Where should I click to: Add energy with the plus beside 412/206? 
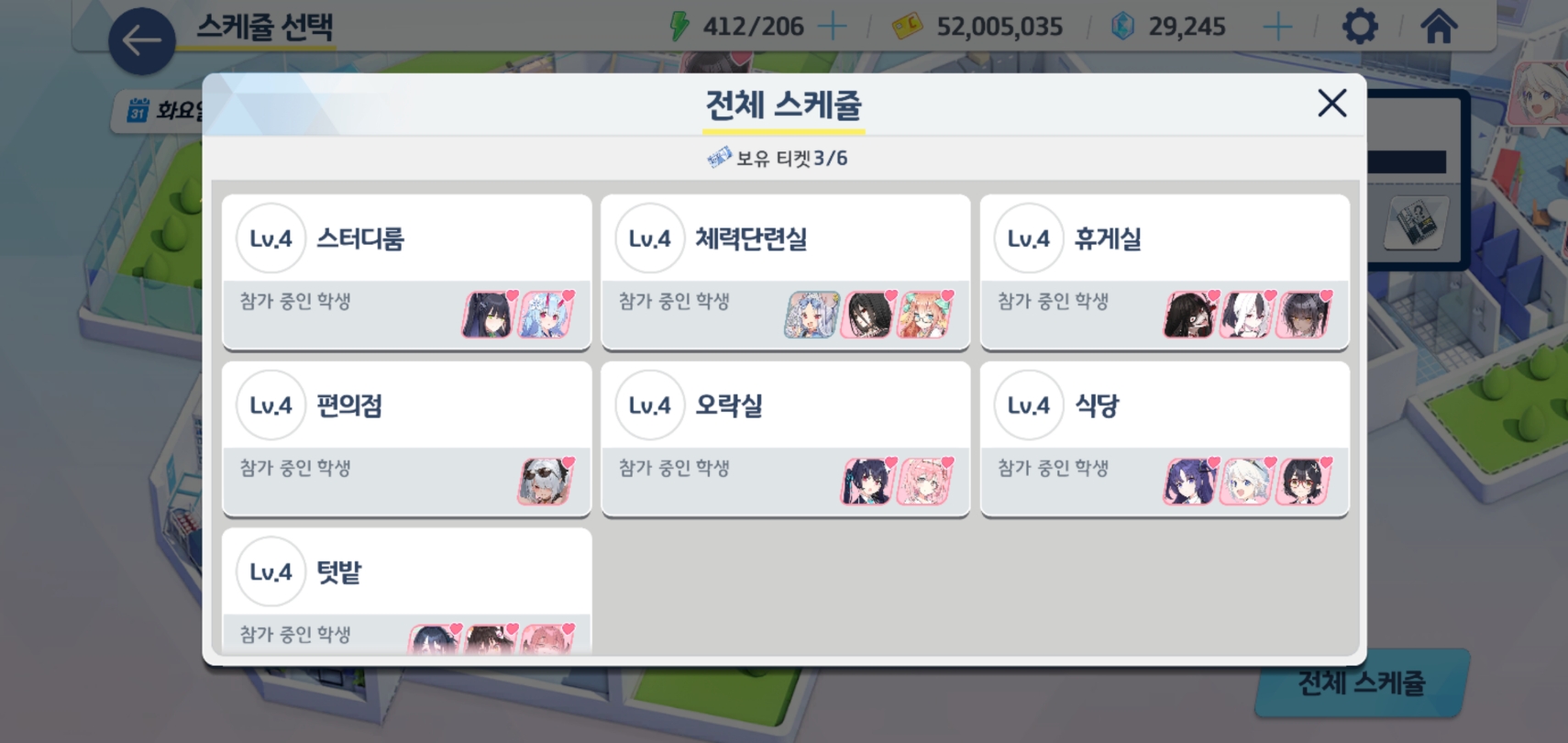pyautogui.click(x=832, y=27)
